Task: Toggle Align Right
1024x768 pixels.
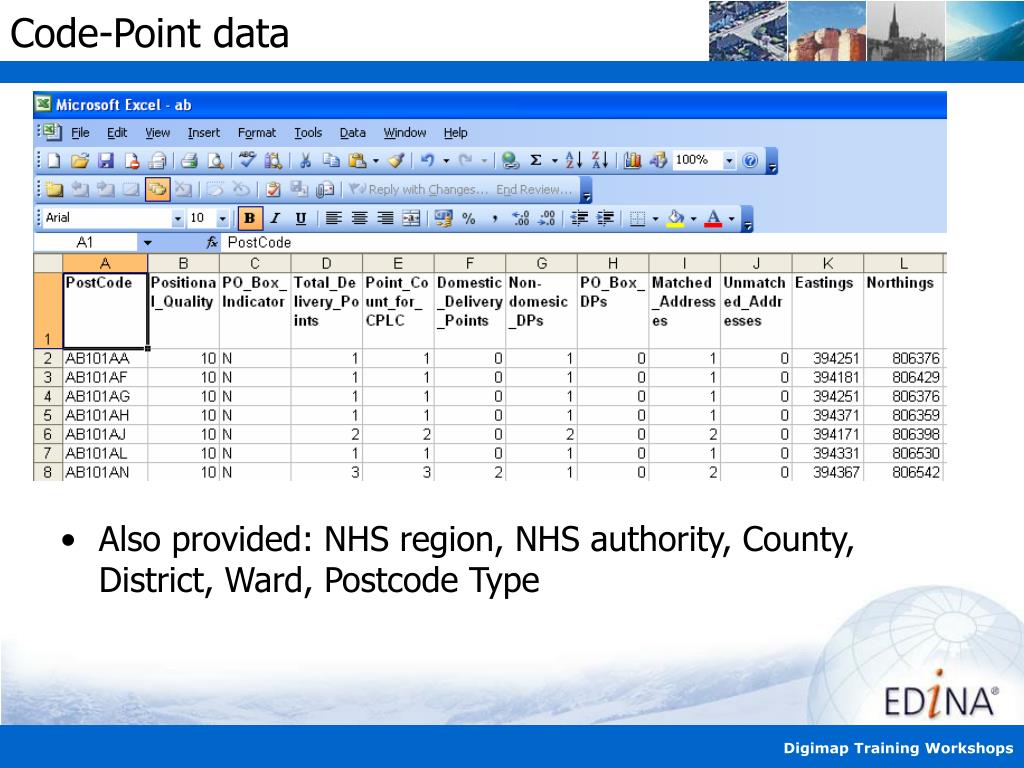Action: 385,218
